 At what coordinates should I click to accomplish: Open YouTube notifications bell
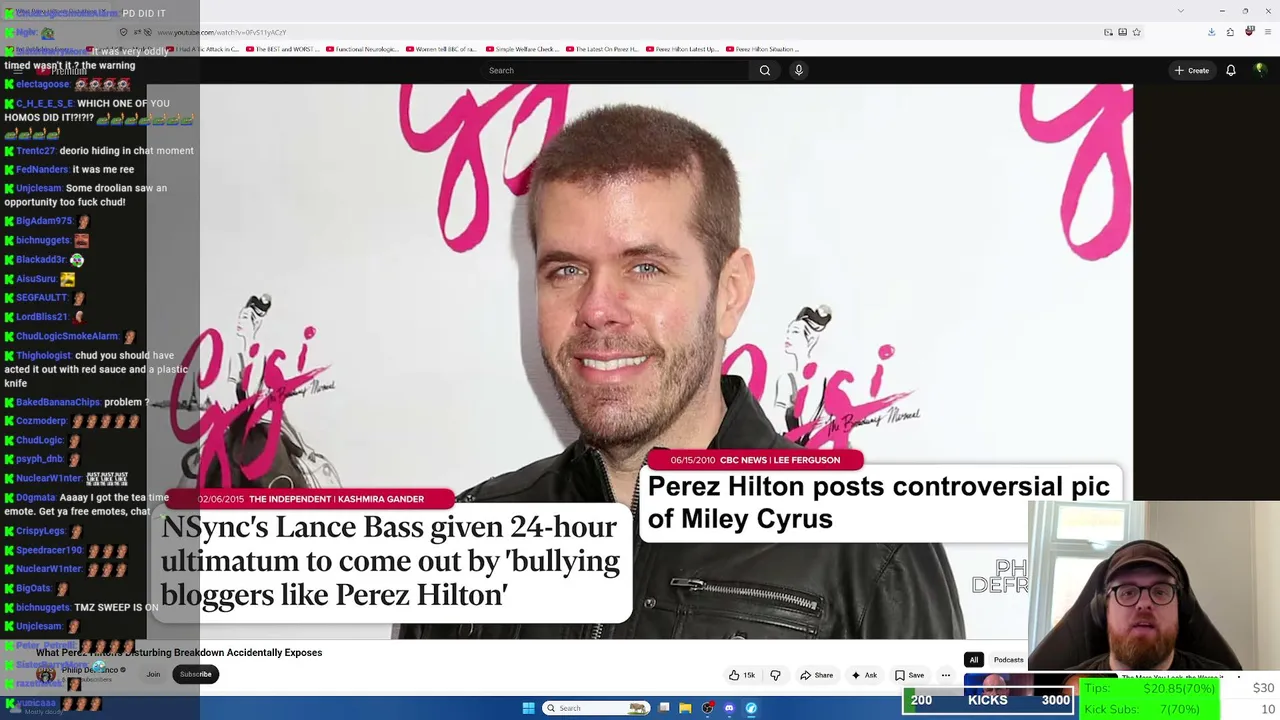[x=1231, y=70]
